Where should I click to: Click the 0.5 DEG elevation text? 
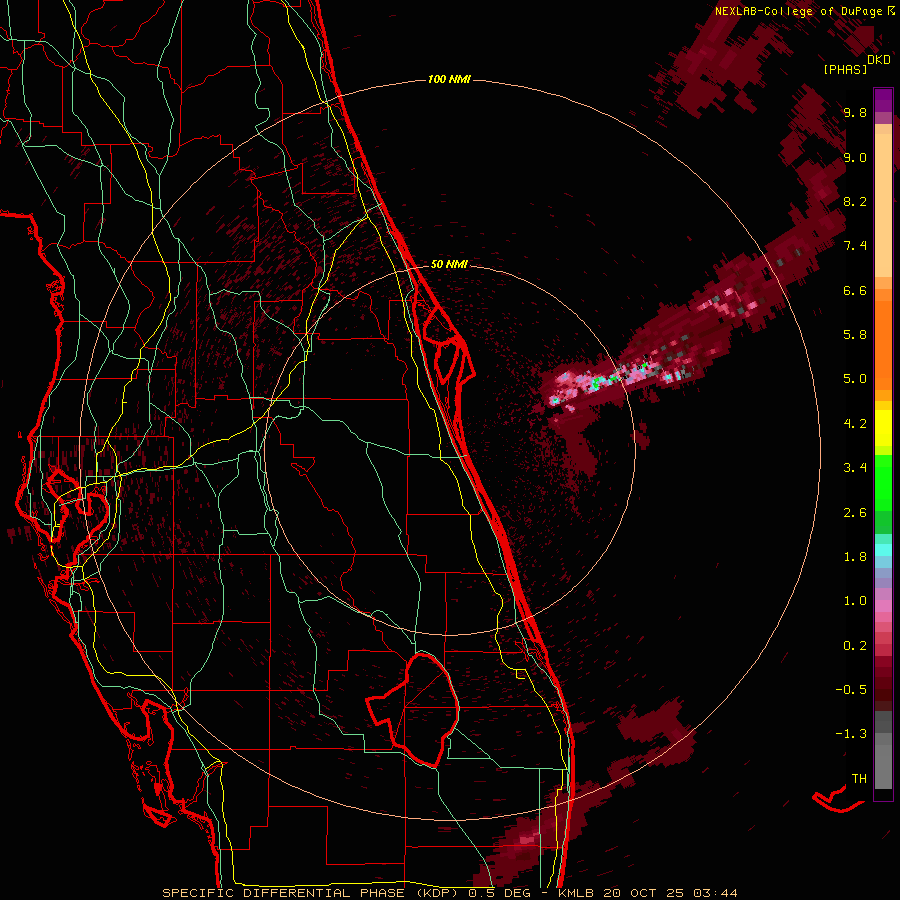coord(499,893)
